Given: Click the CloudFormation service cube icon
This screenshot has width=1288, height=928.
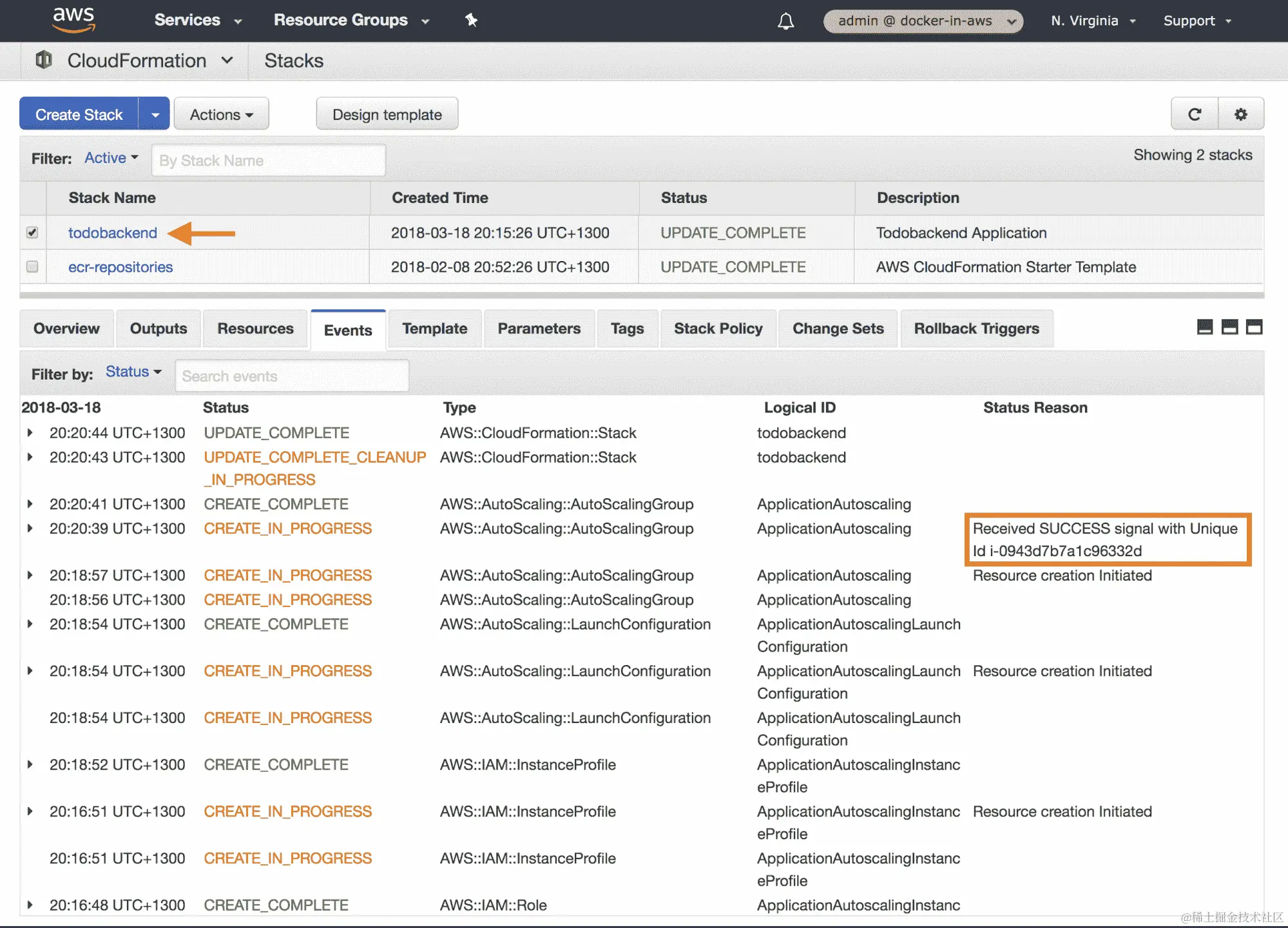Looking at the screenshot, I should 44,60.
